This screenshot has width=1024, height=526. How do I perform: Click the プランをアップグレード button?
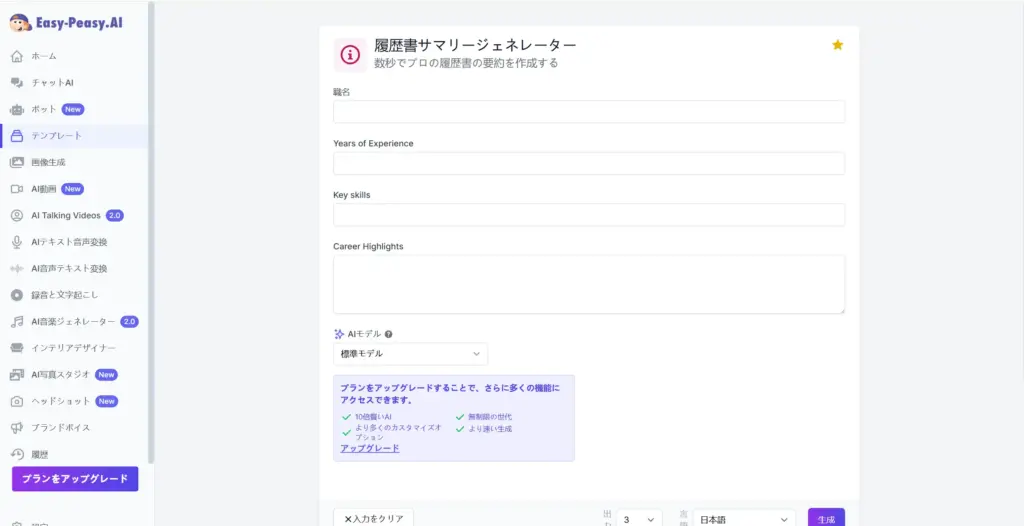[75, 479]
